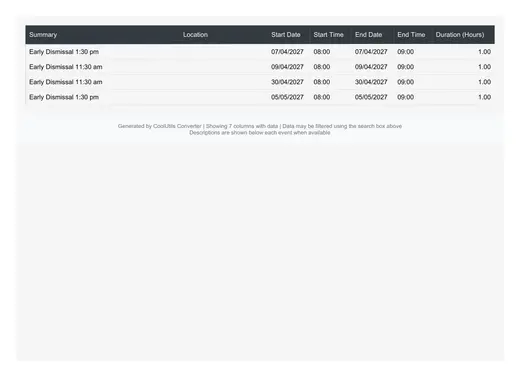Select Early Dismissal 11:30 am on 30/04/2027
This screenshot has width=520, height=368.
pos(66,82)
